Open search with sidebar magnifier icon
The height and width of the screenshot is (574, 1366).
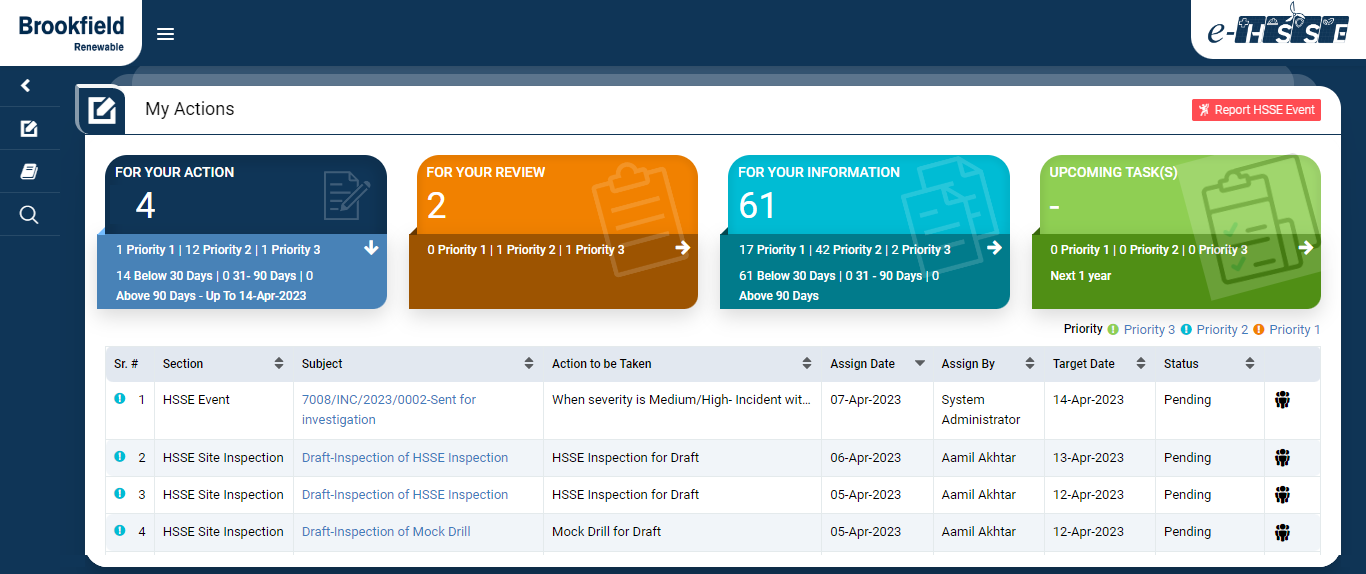click(29, 215)
